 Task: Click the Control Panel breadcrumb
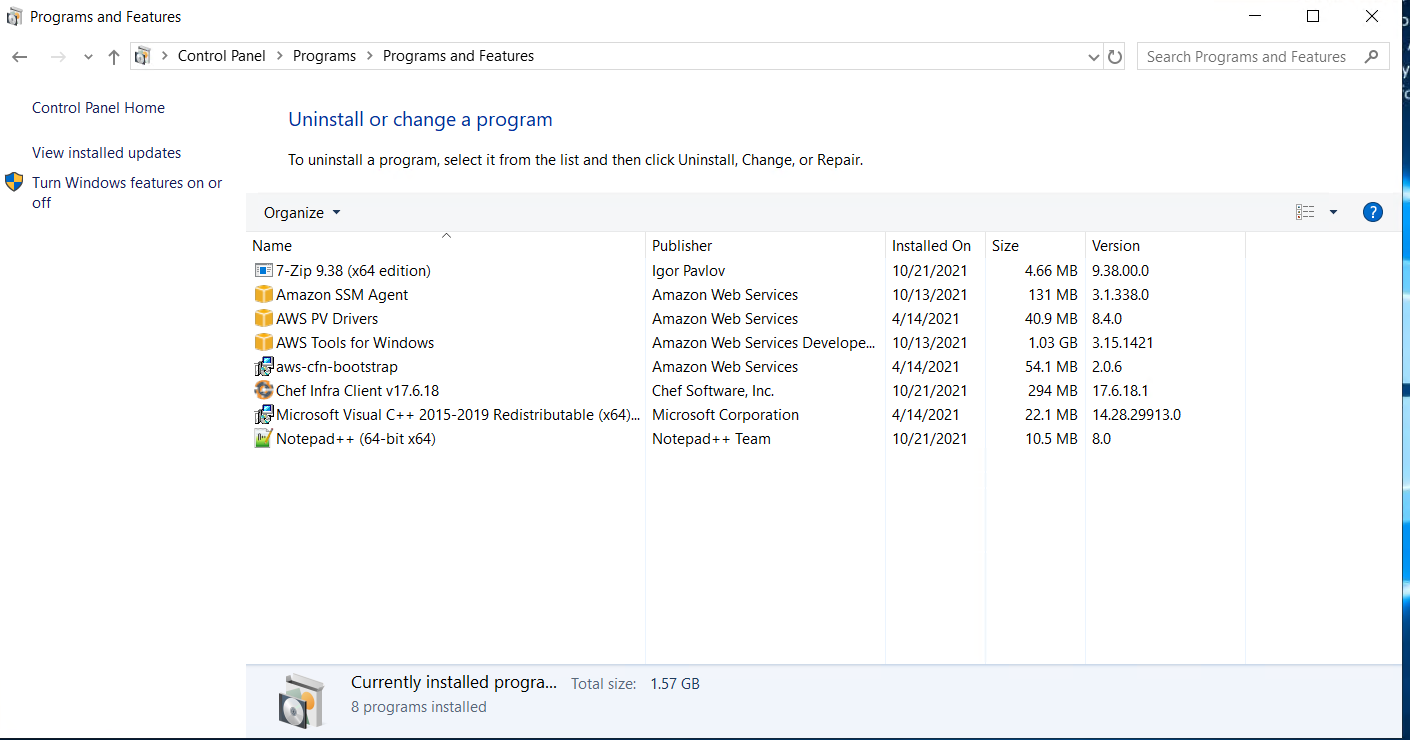click(x=221, y=56)
